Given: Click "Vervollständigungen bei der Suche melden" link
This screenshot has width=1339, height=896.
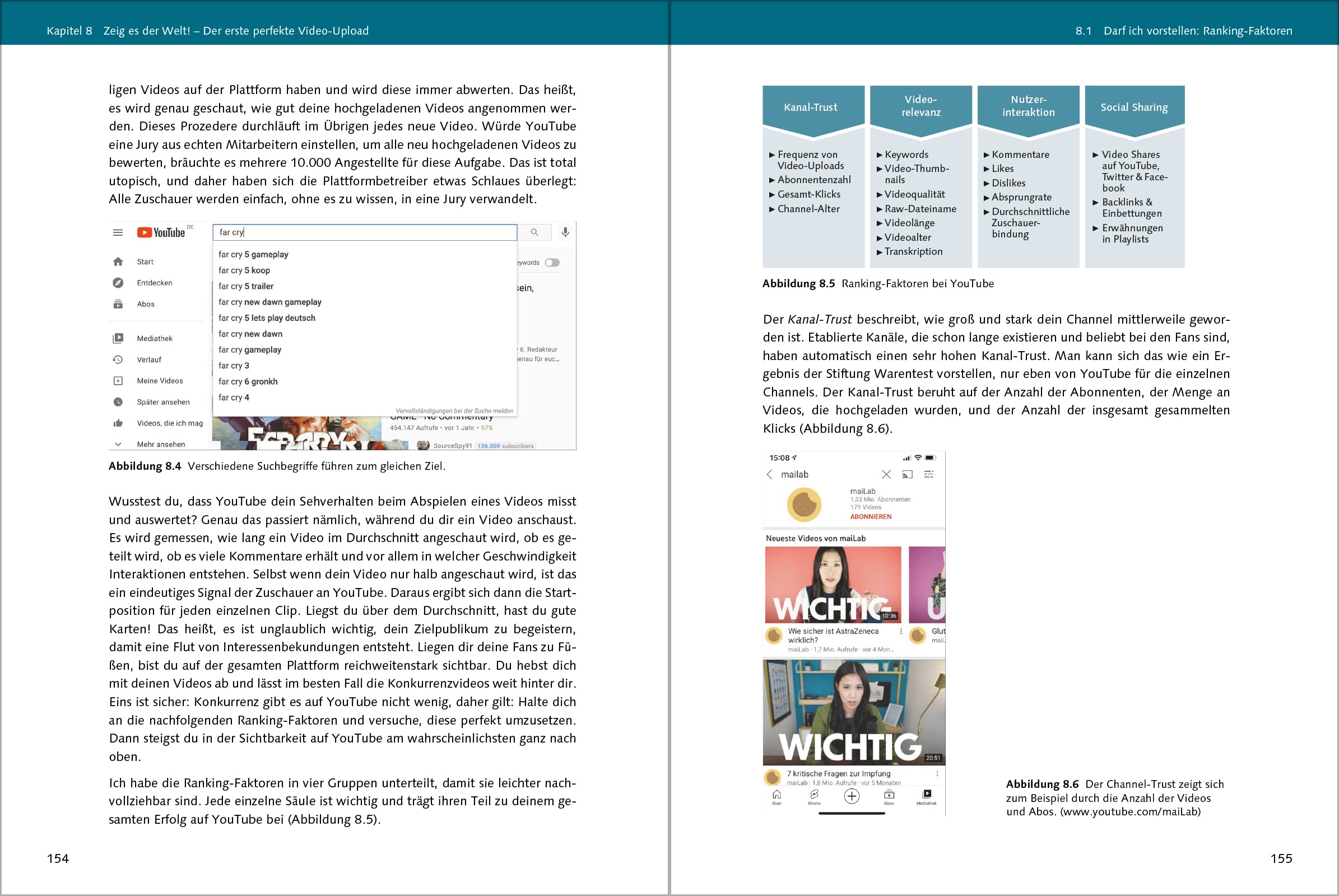Looking at the screenshot, I should click(454, 411).
